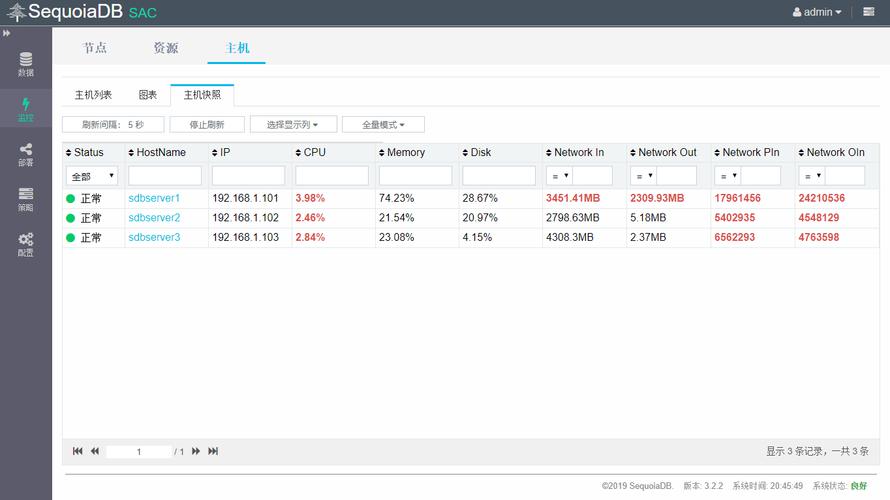Open Network Out comparison operator dropdown
This screenshot has height=500, width=890.
click(644, 176)
